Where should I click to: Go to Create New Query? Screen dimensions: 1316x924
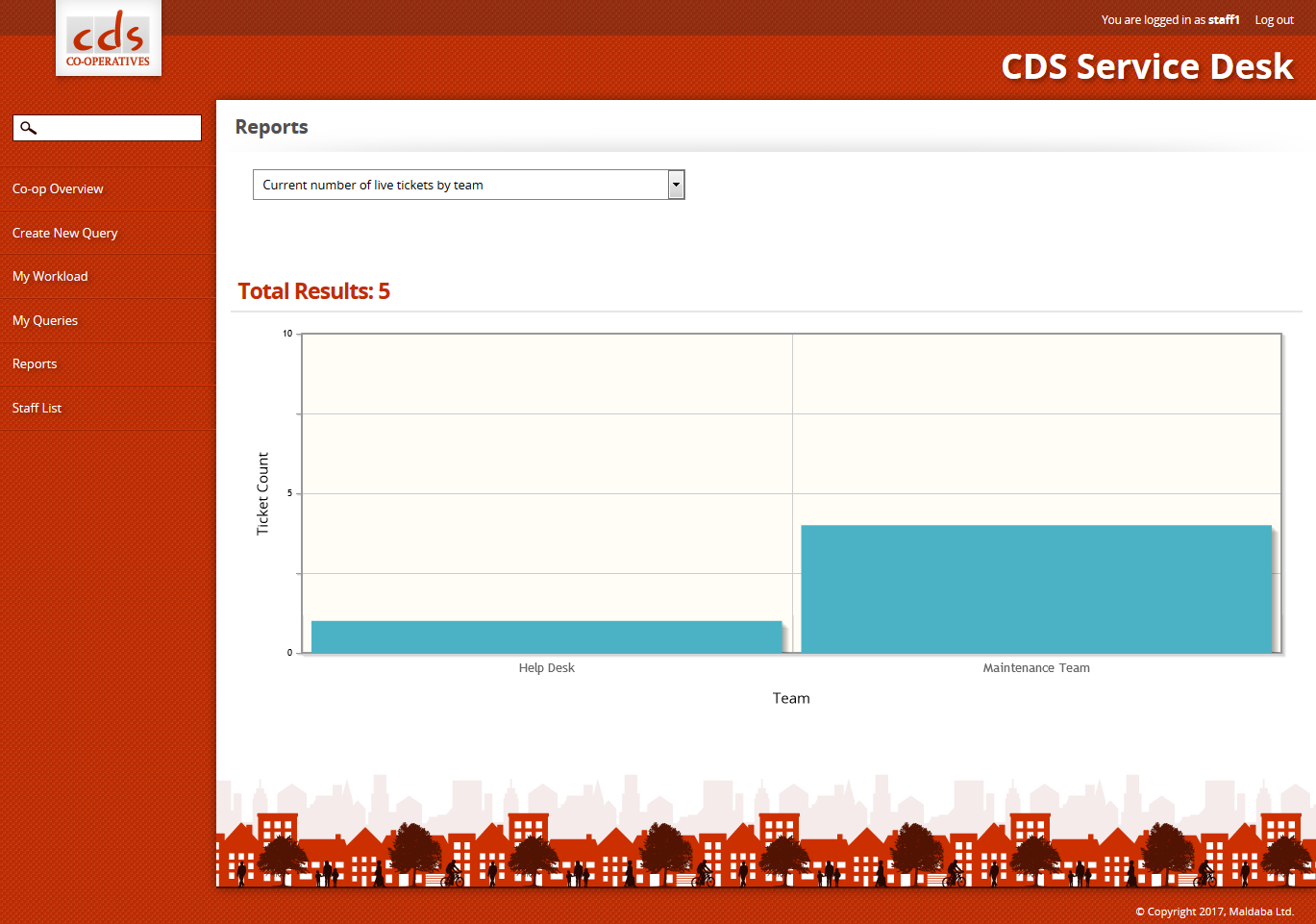tap(65, 233)
